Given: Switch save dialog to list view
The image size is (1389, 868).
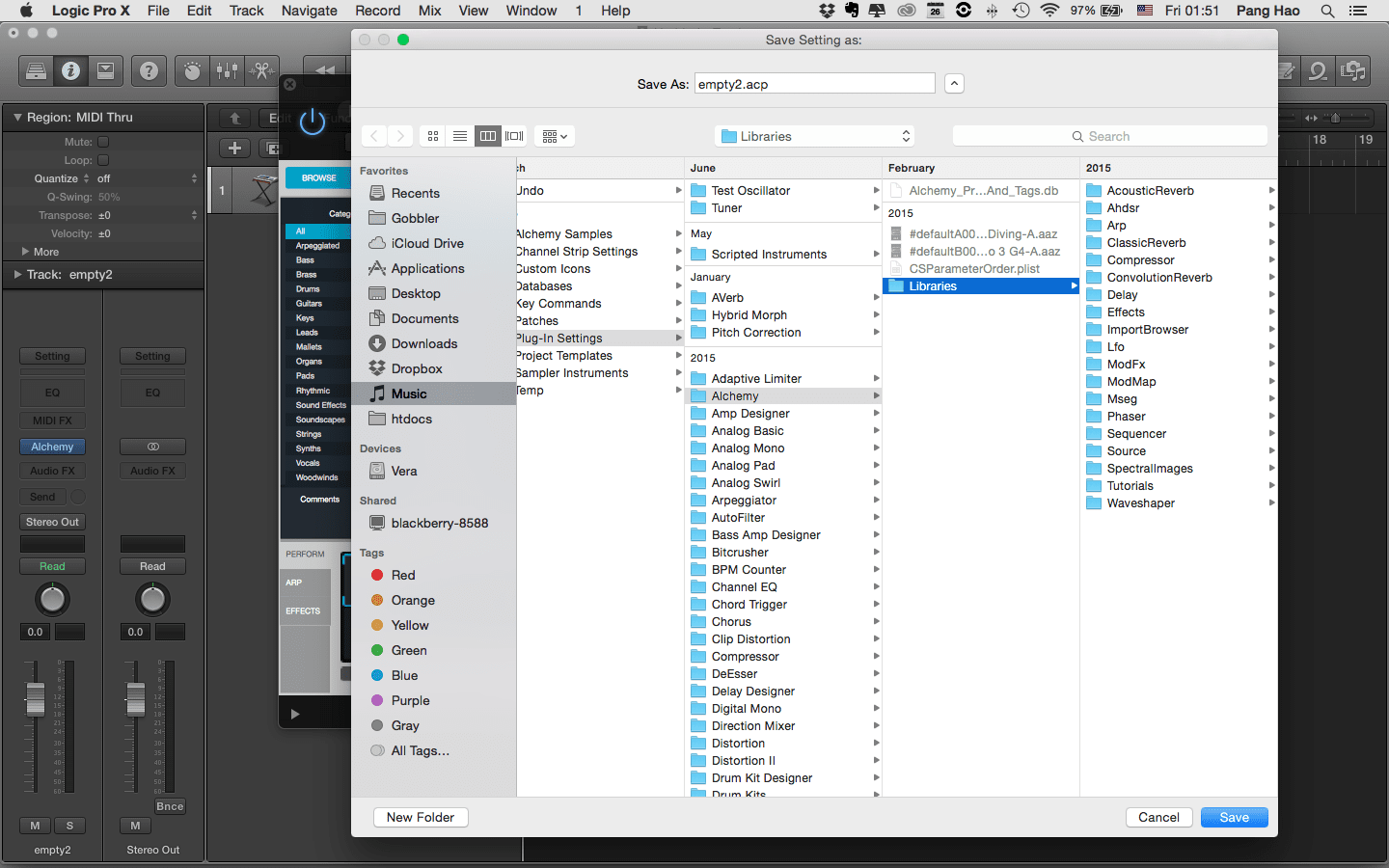Looking at the screenshot, I should pos(460,136).
